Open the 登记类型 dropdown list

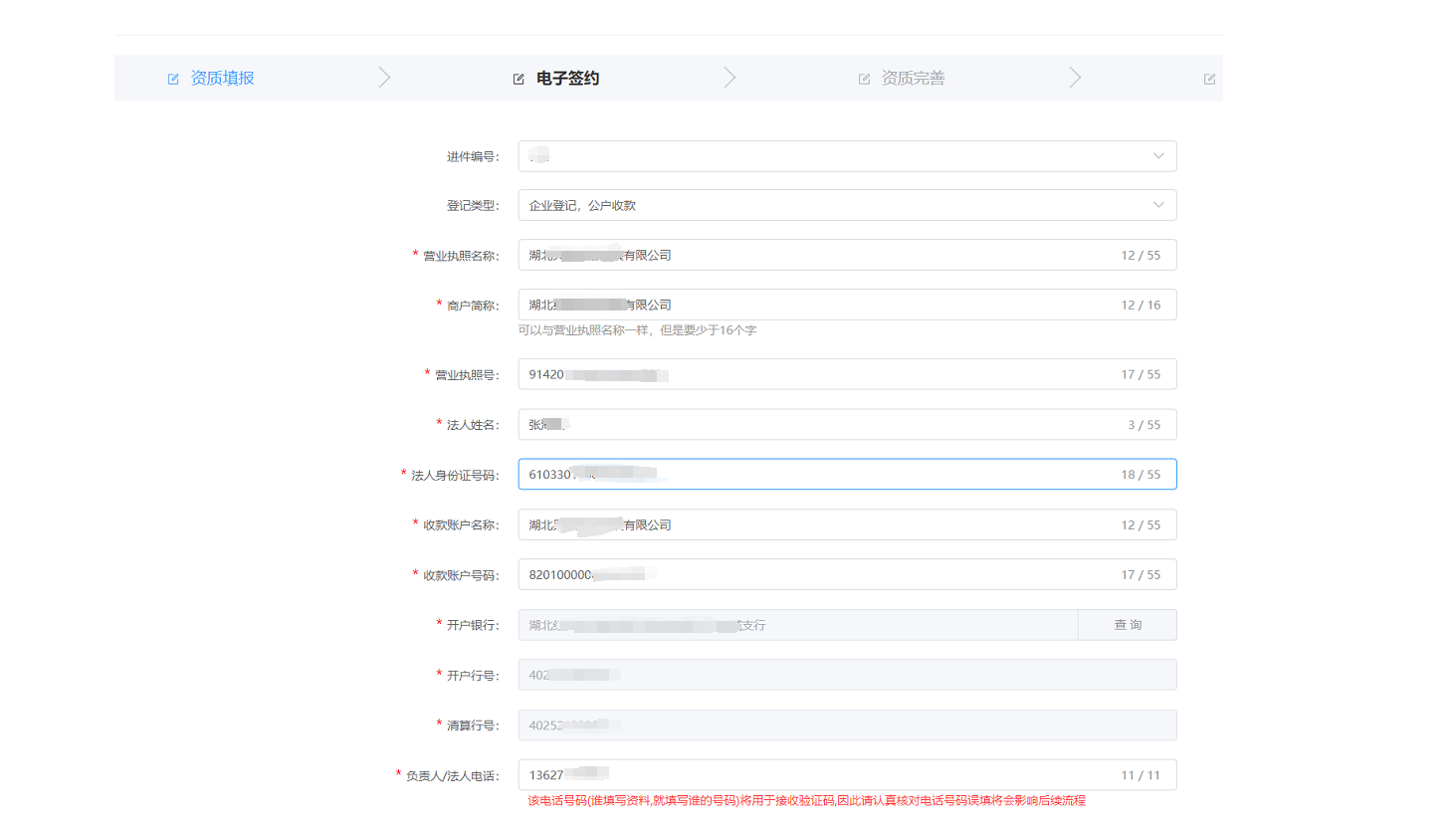point(846,205)
